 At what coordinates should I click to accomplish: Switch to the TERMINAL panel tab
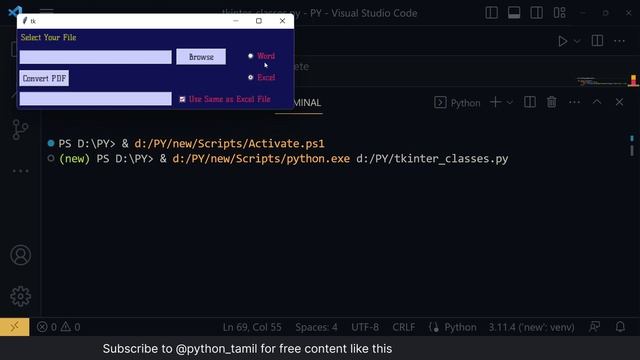pyautogui.click(x=307, y=103)
